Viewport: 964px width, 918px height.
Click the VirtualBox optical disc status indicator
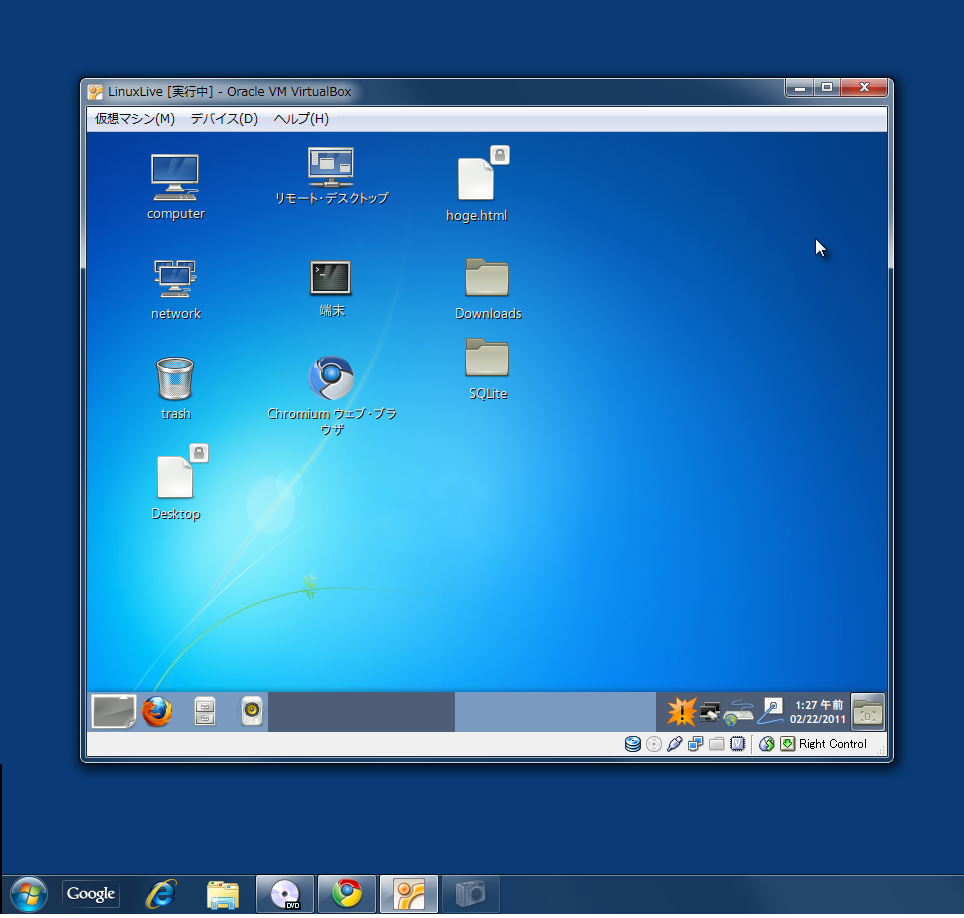tap(654, 744)
